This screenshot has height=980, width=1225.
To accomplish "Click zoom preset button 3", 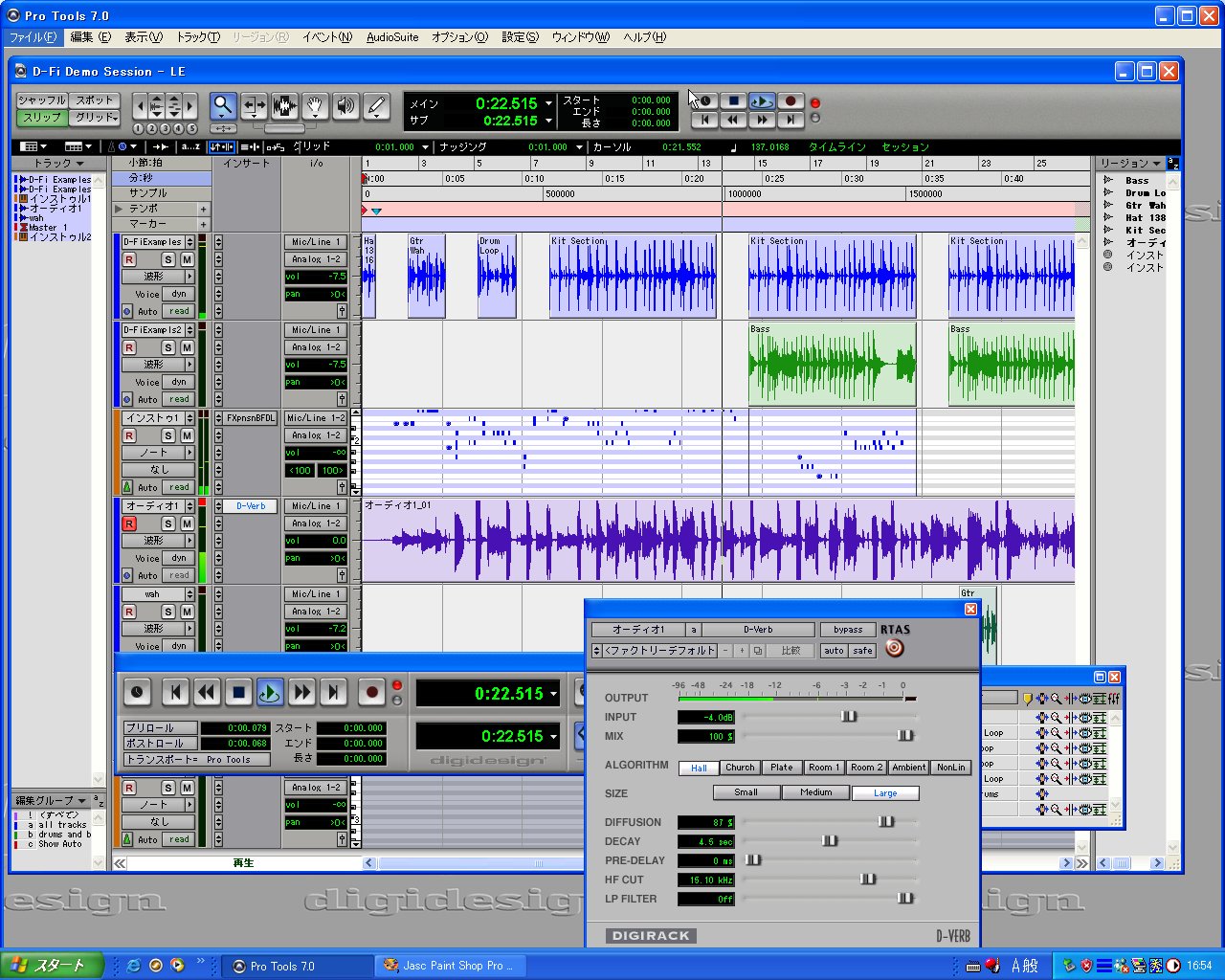I will click(x=165, y=128).
